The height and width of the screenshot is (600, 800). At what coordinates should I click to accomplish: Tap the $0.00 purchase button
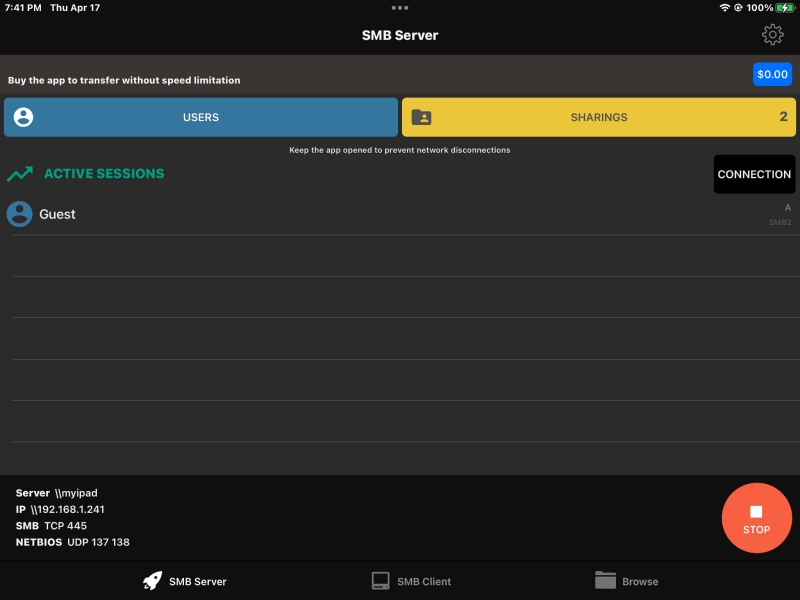(x=772, y=74)
